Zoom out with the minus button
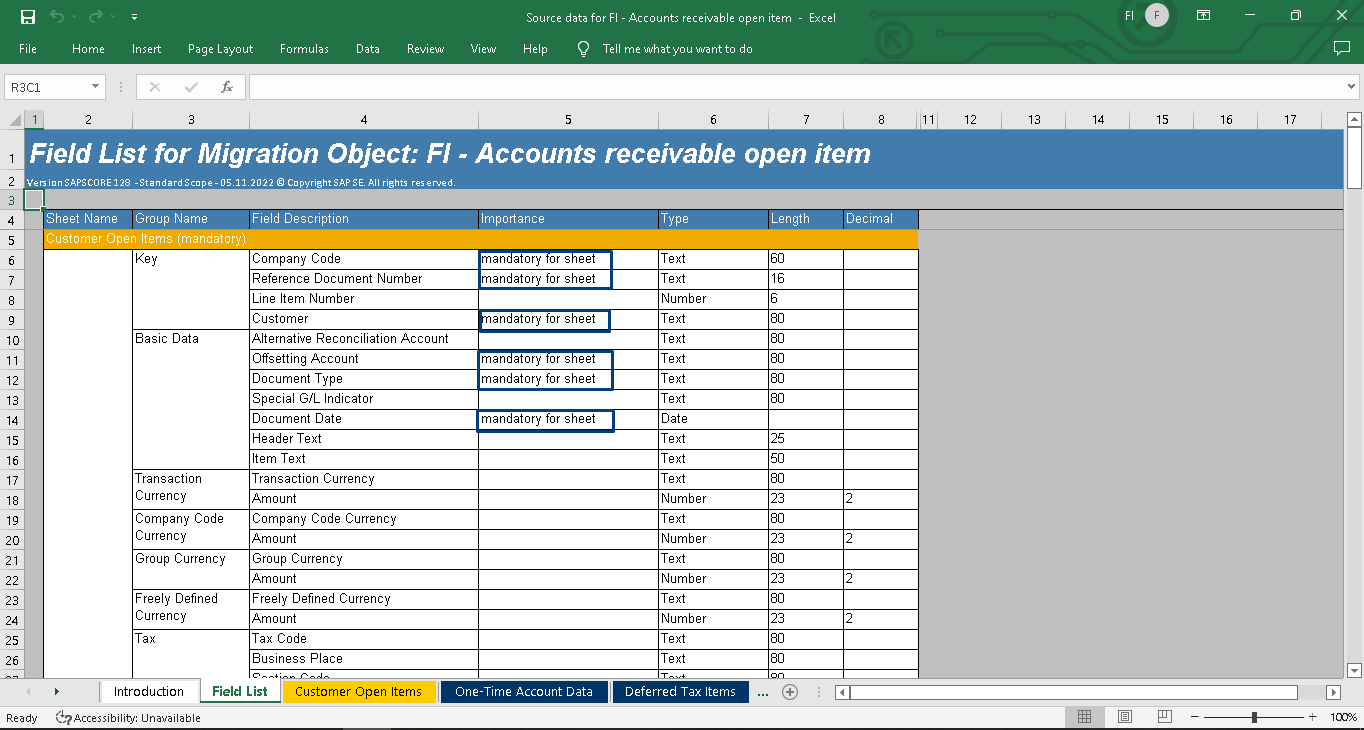This screenshot has width=1364, height=730. point(1194,717)
